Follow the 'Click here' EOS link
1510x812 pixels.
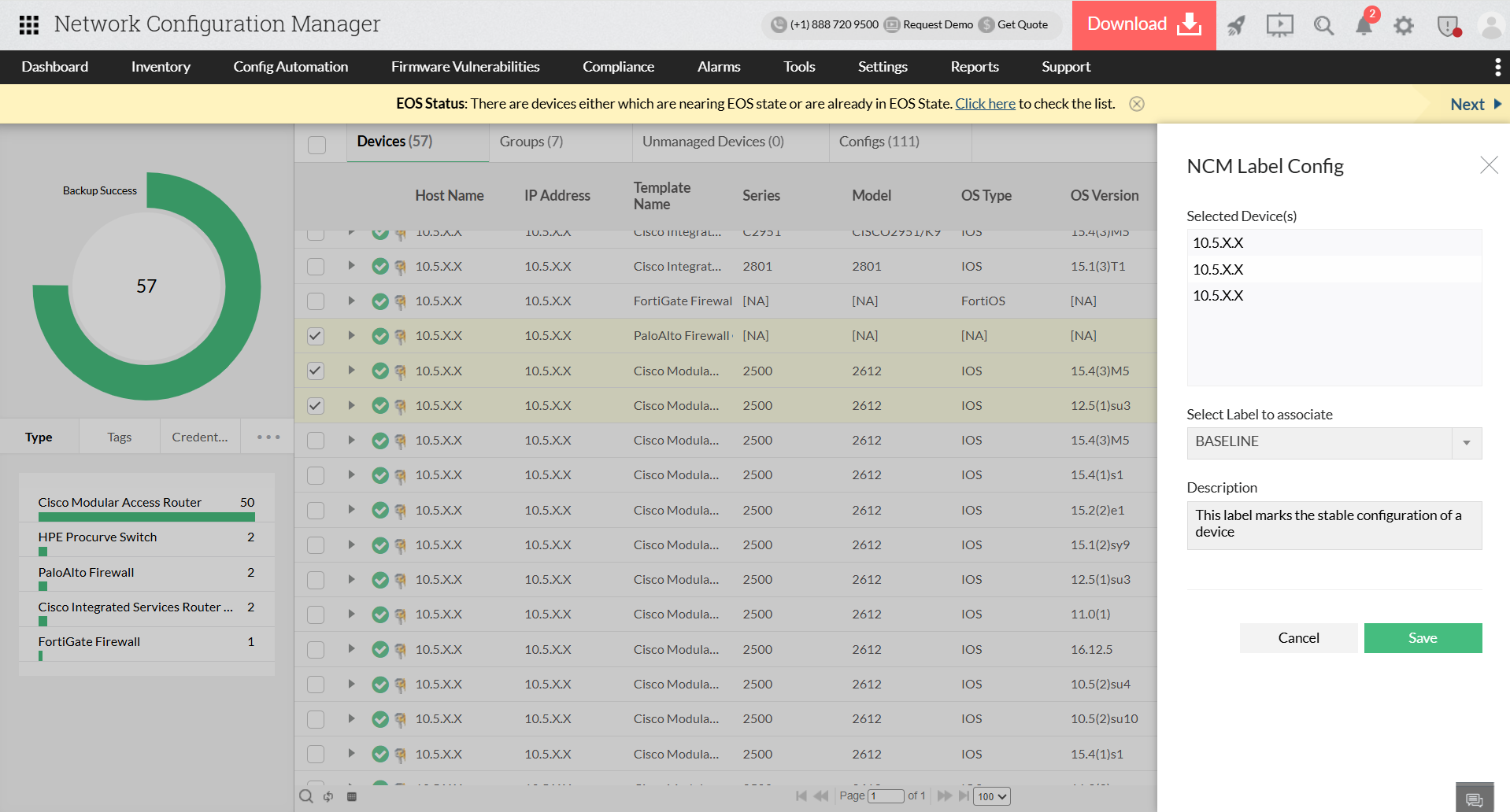(x=985, y=104)
